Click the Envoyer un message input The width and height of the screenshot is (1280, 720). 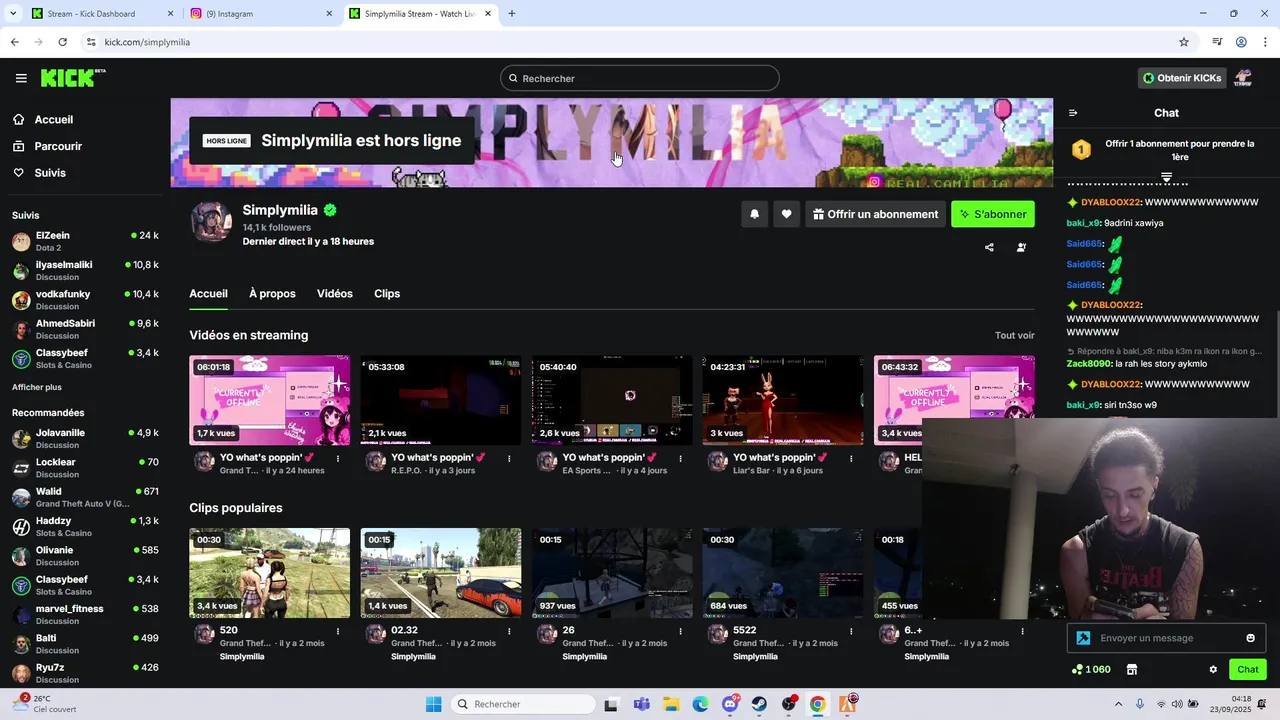(1167, 638)
